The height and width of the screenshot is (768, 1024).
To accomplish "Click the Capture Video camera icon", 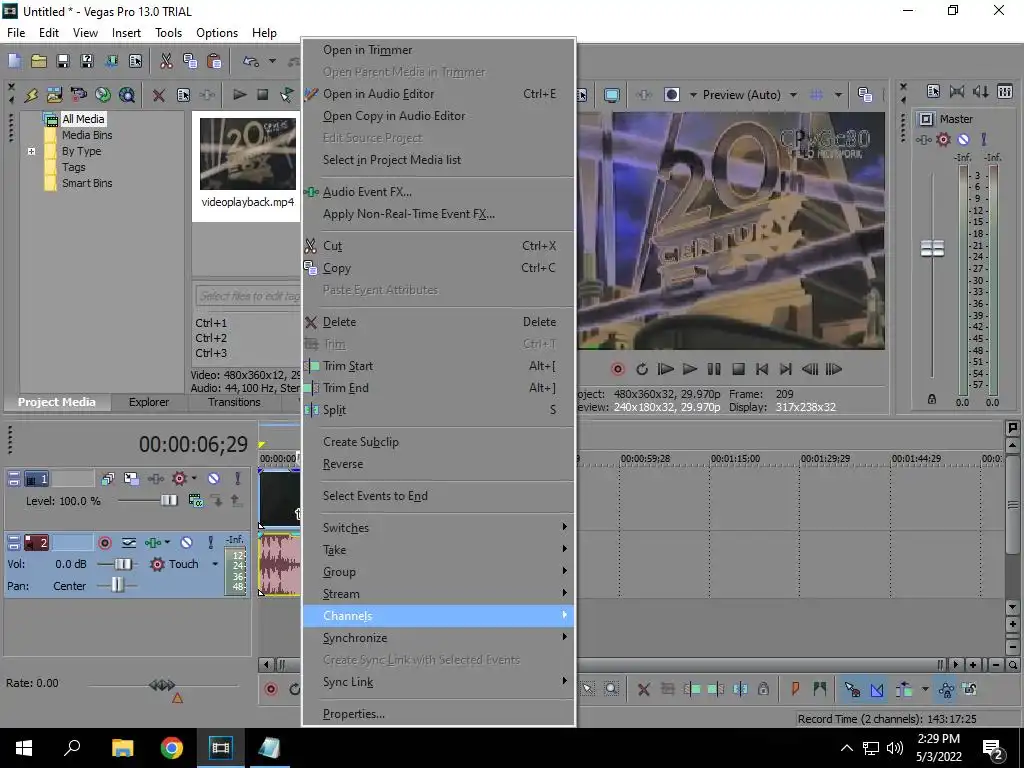I will tap(78, 95).
